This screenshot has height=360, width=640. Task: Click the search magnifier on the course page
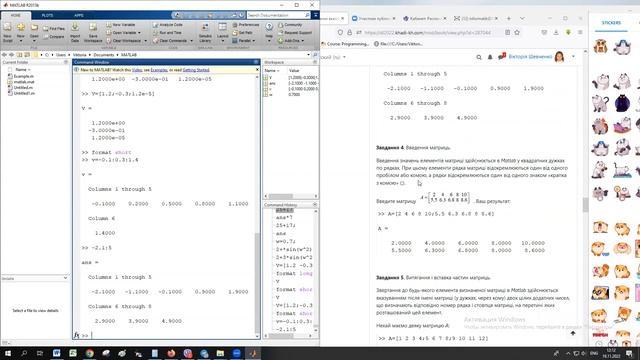tap(479, 57)
